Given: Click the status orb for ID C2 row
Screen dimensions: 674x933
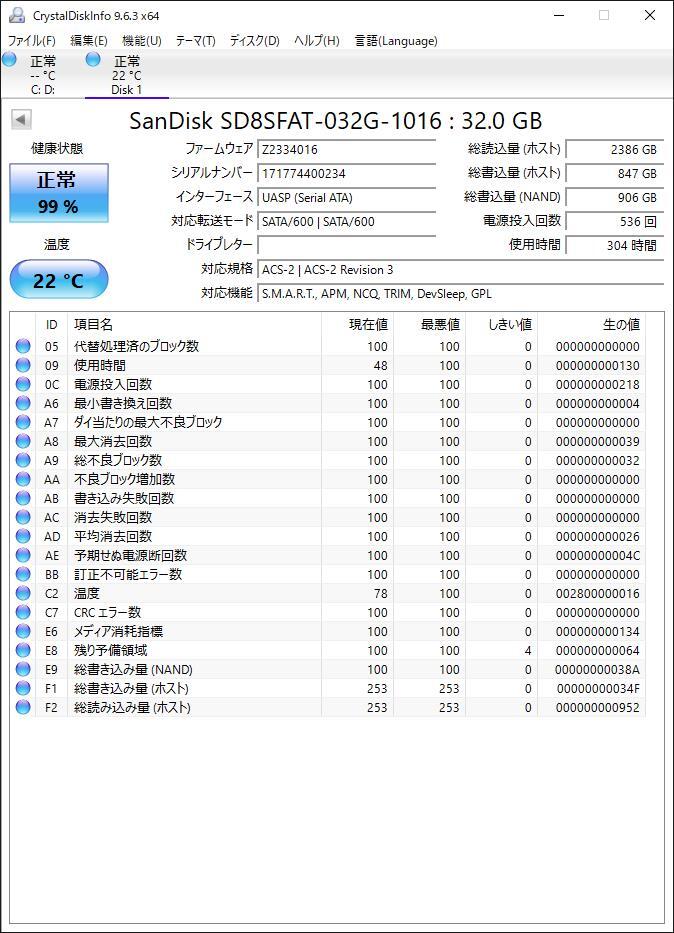Looking at the screenshot, I should (x=23, y=593).
